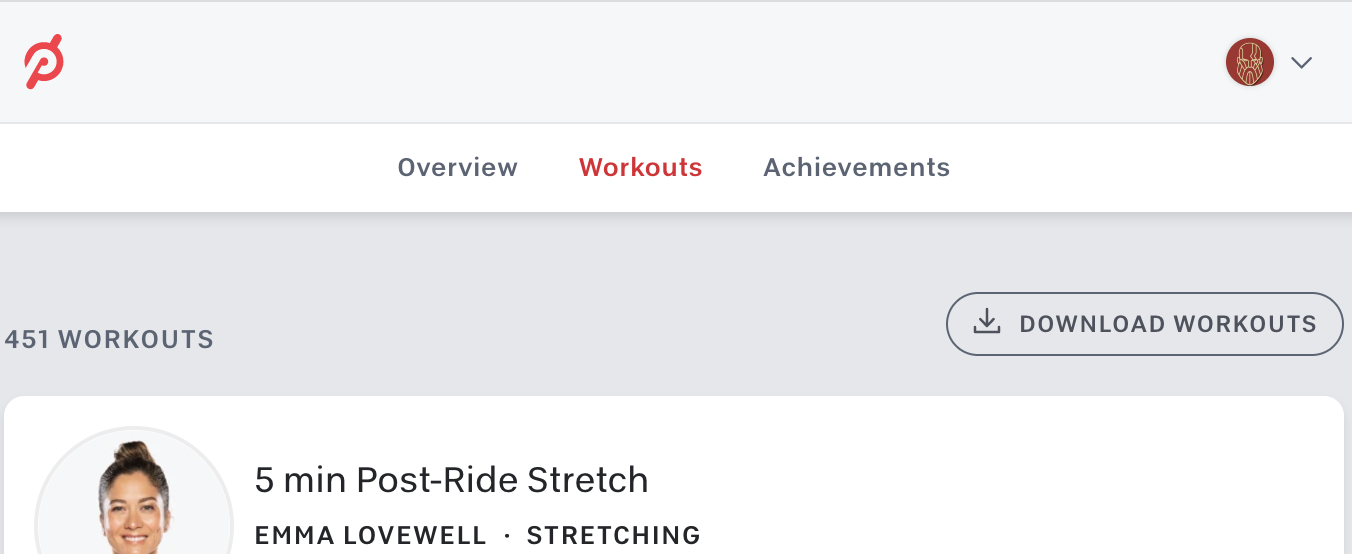Click the 'Download Workouts' text label
The height and width of the screenshot is (554, 1352).
pyautogui.click(x=1168, y=324)
